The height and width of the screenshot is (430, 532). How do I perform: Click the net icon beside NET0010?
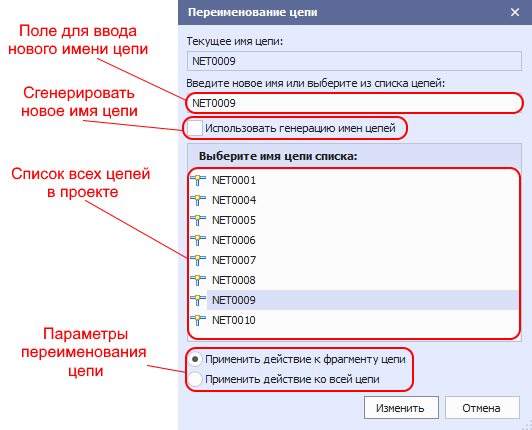click(x=198, y=320)
